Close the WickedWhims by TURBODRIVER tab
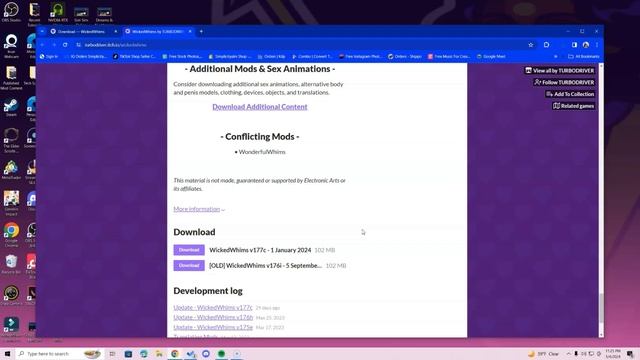Viewport: 640px width, 360px height. click(x=190, y=31)
